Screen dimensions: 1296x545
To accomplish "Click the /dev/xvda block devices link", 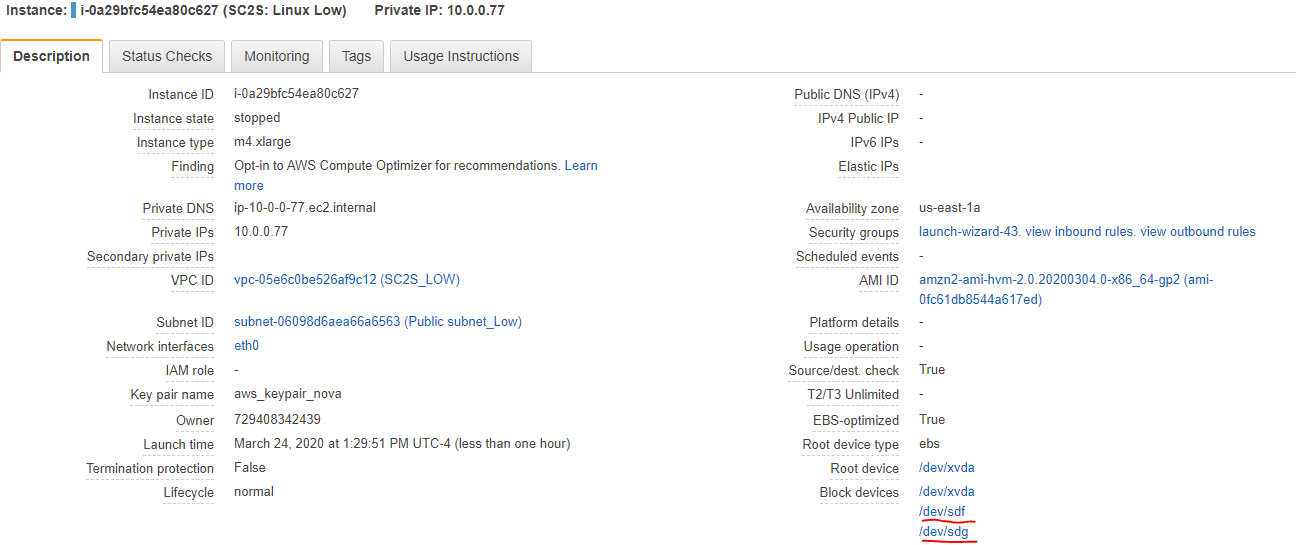I will [x=946, y=492].
